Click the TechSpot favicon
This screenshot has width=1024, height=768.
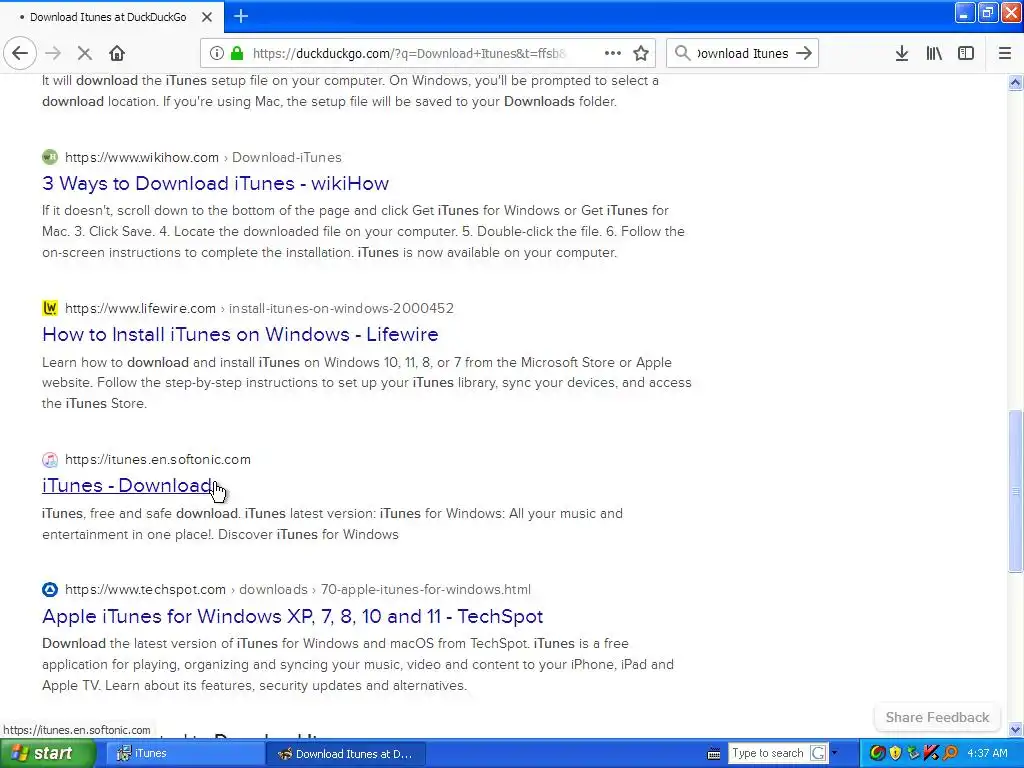tap(50, 590)
